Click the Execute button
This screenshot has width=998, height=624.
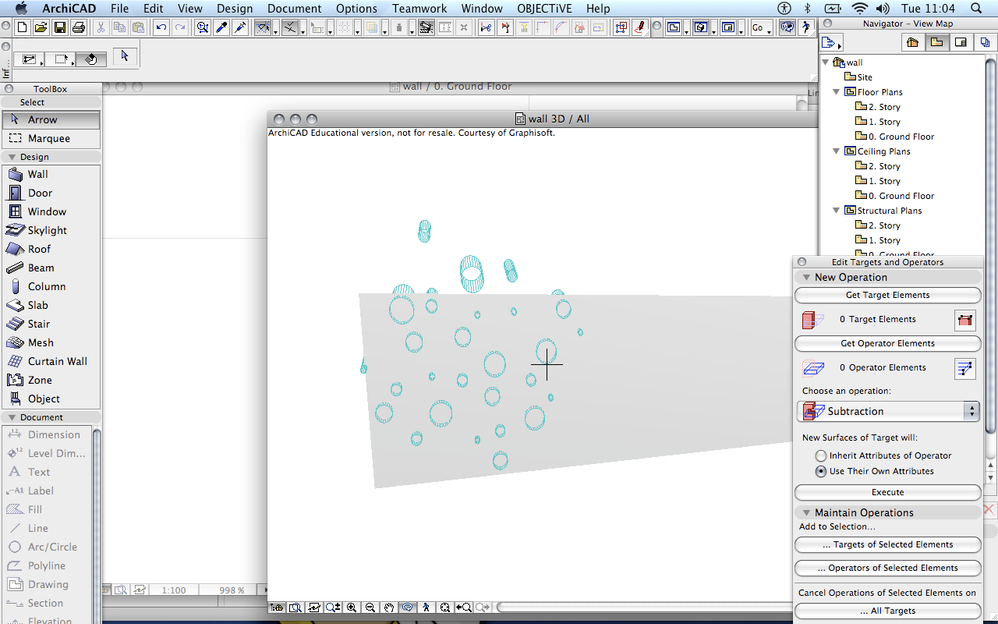pos(888,492)
